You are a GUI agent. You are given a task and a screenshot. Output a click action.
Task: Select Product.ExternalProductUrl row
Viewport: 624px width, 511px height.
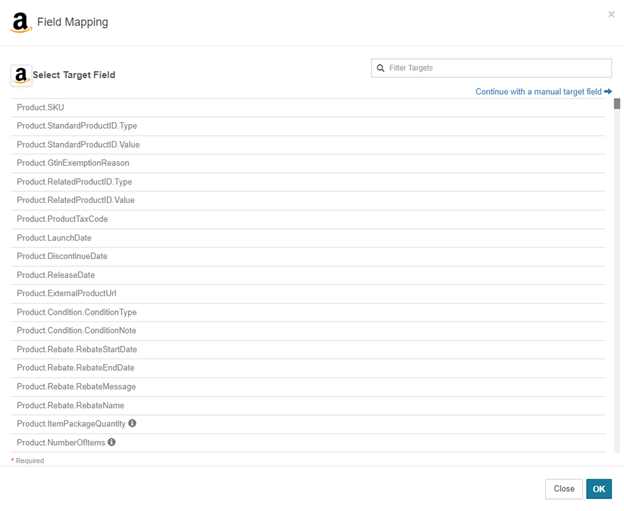pyautogui.click(x=308, y=294)
